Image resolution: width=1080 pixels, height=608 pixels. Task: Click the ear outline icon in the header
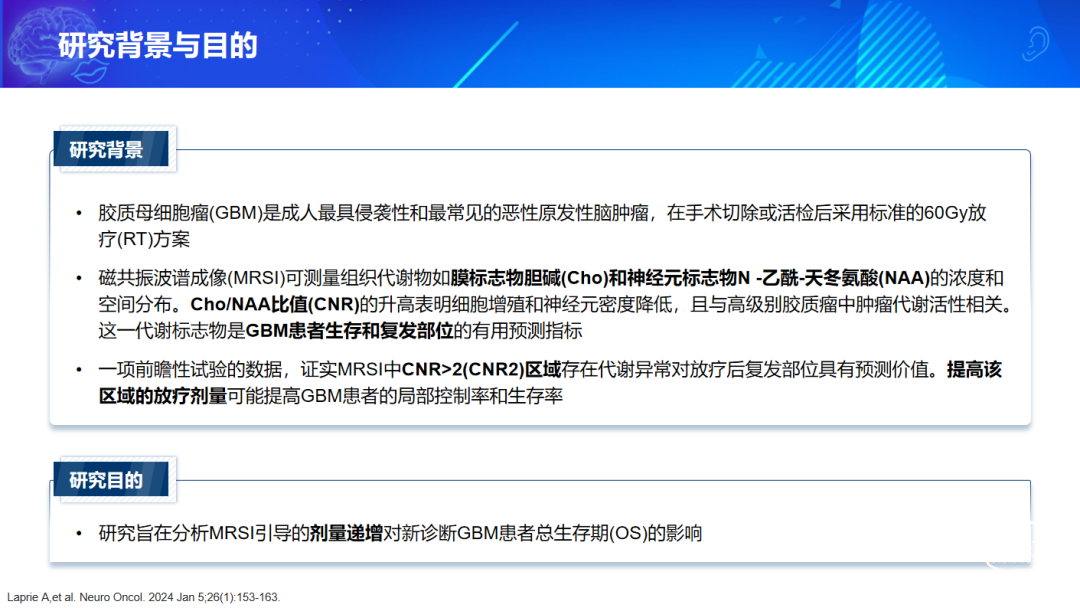pyautogui.click(x=1035, y=43)
